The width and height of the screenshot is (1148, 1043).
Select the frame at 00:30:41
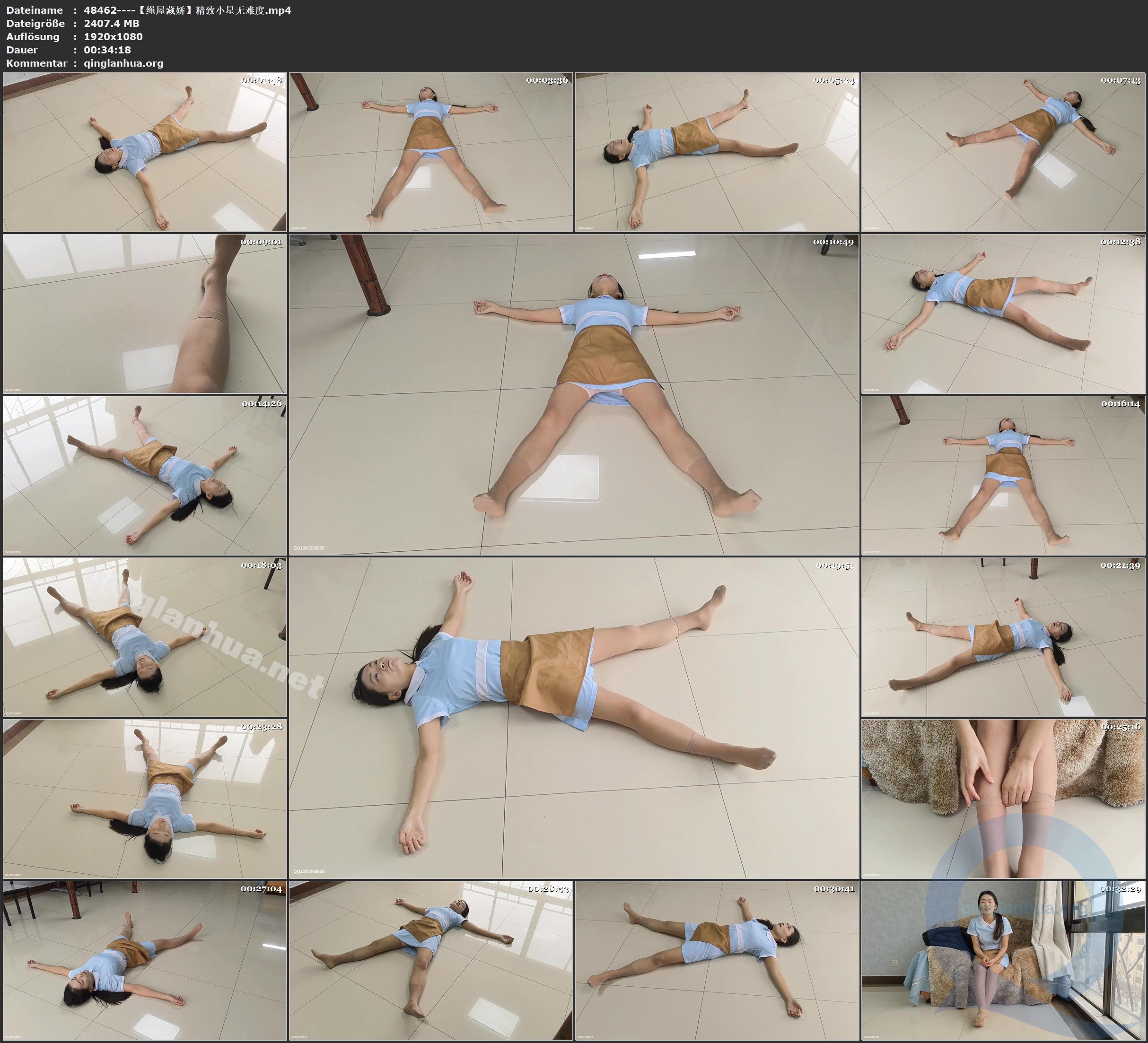point(717,960)
